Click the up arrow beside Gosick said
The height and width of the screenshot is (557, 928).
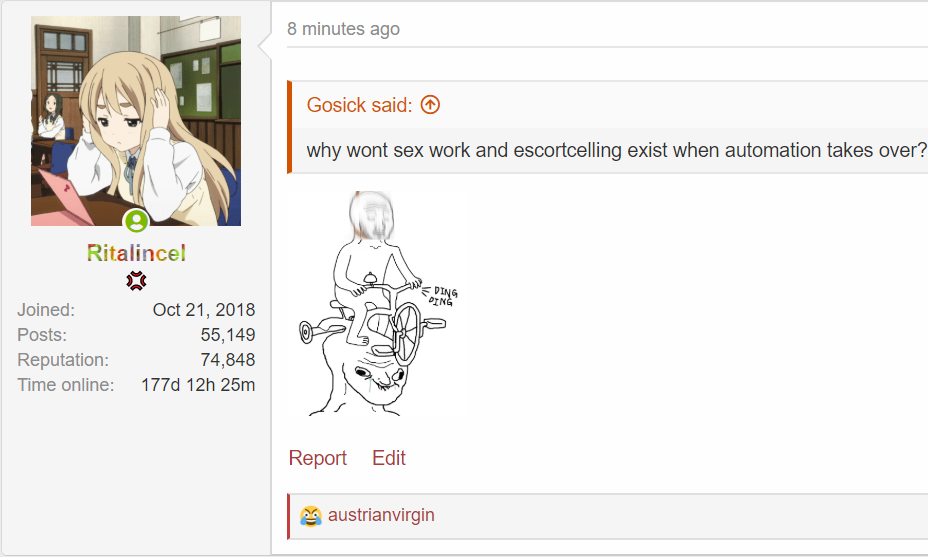430,105
